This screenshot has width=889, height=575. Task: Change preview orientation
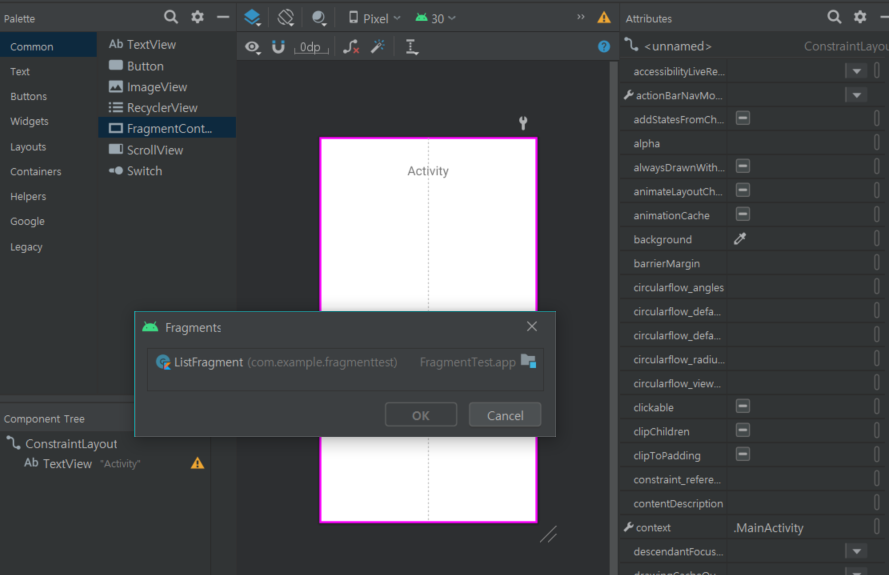[x=286, y=18]
